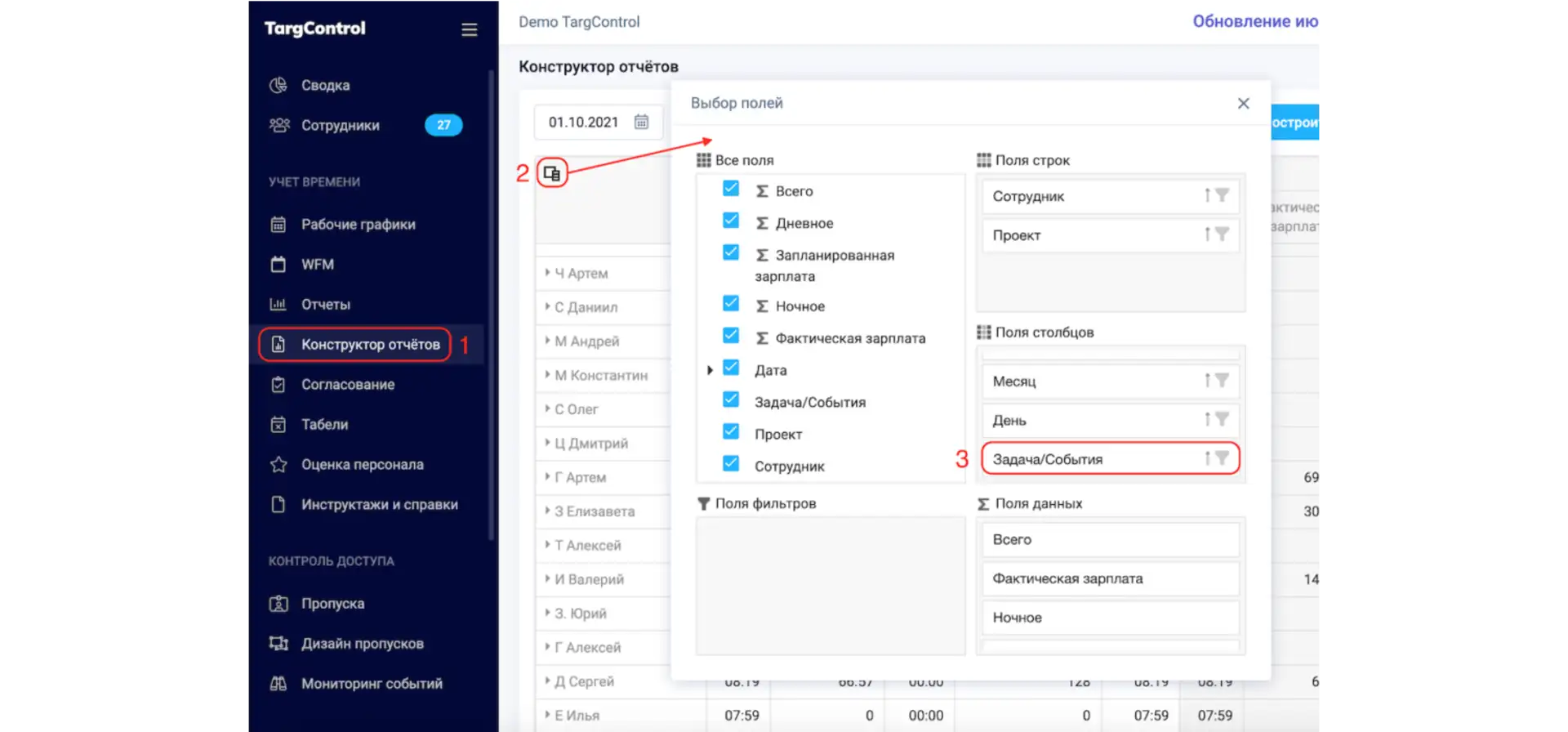Uncheck the Сотрудник field checkbox
This screenshot has width=1568, height=732.
click(731, 464)
